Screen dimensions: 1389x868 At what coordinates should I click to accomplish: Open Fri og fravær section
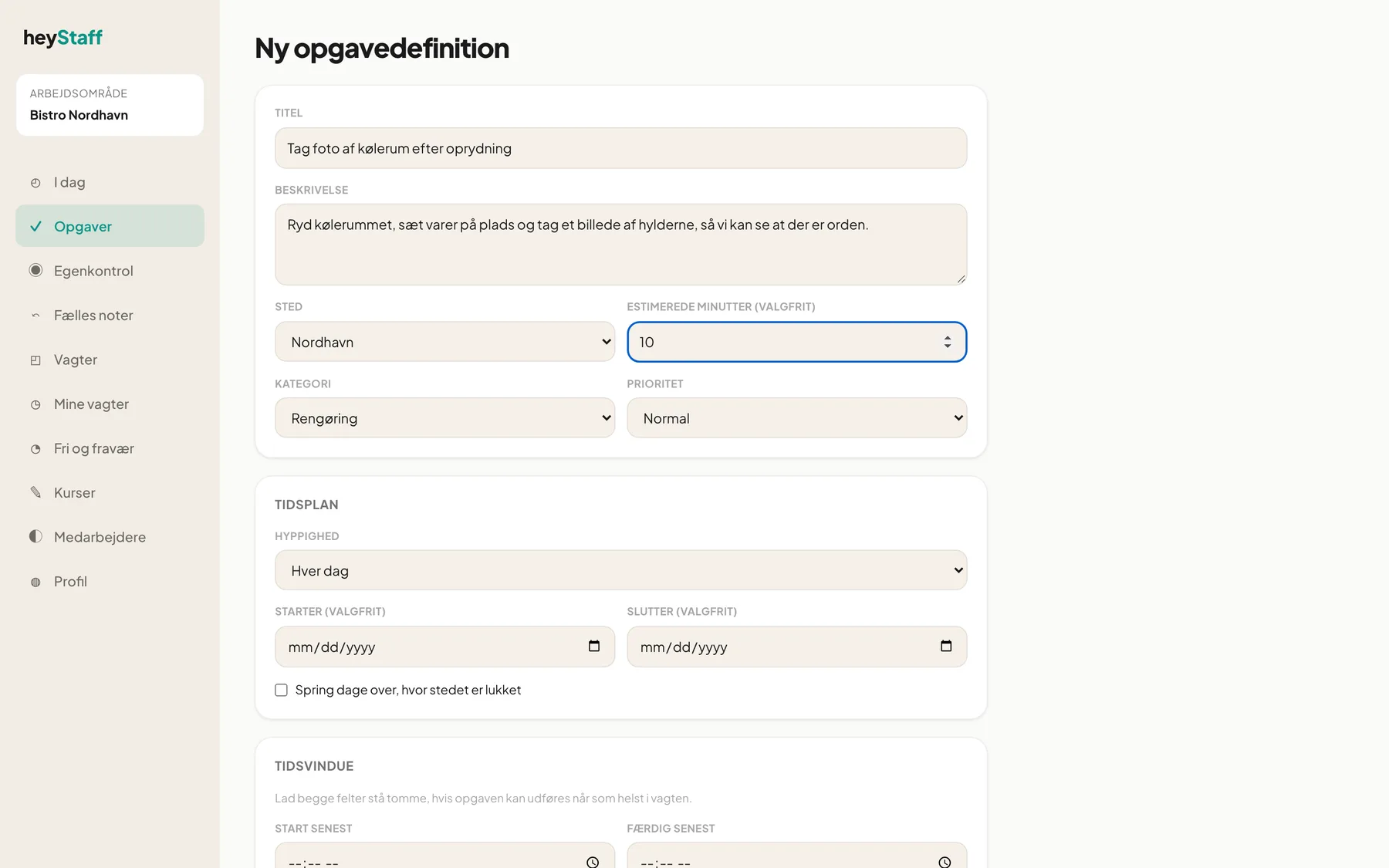110,448
